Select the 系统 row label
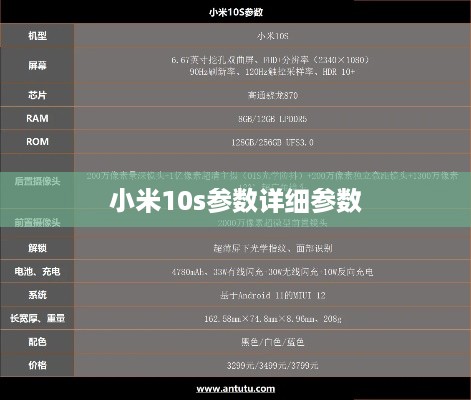Image resolution: width=471 pixels, height=400 pixels. point(37,295)
